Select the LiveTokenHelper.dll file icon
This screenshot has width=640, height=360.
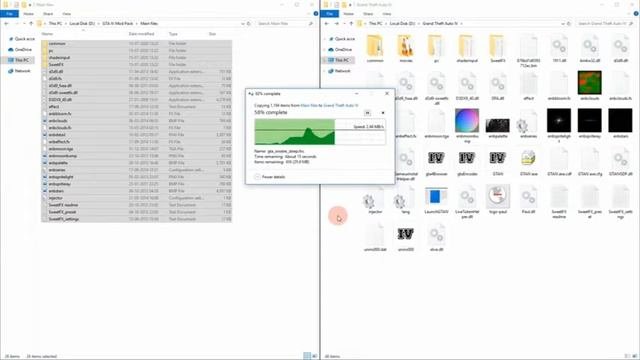467,197
